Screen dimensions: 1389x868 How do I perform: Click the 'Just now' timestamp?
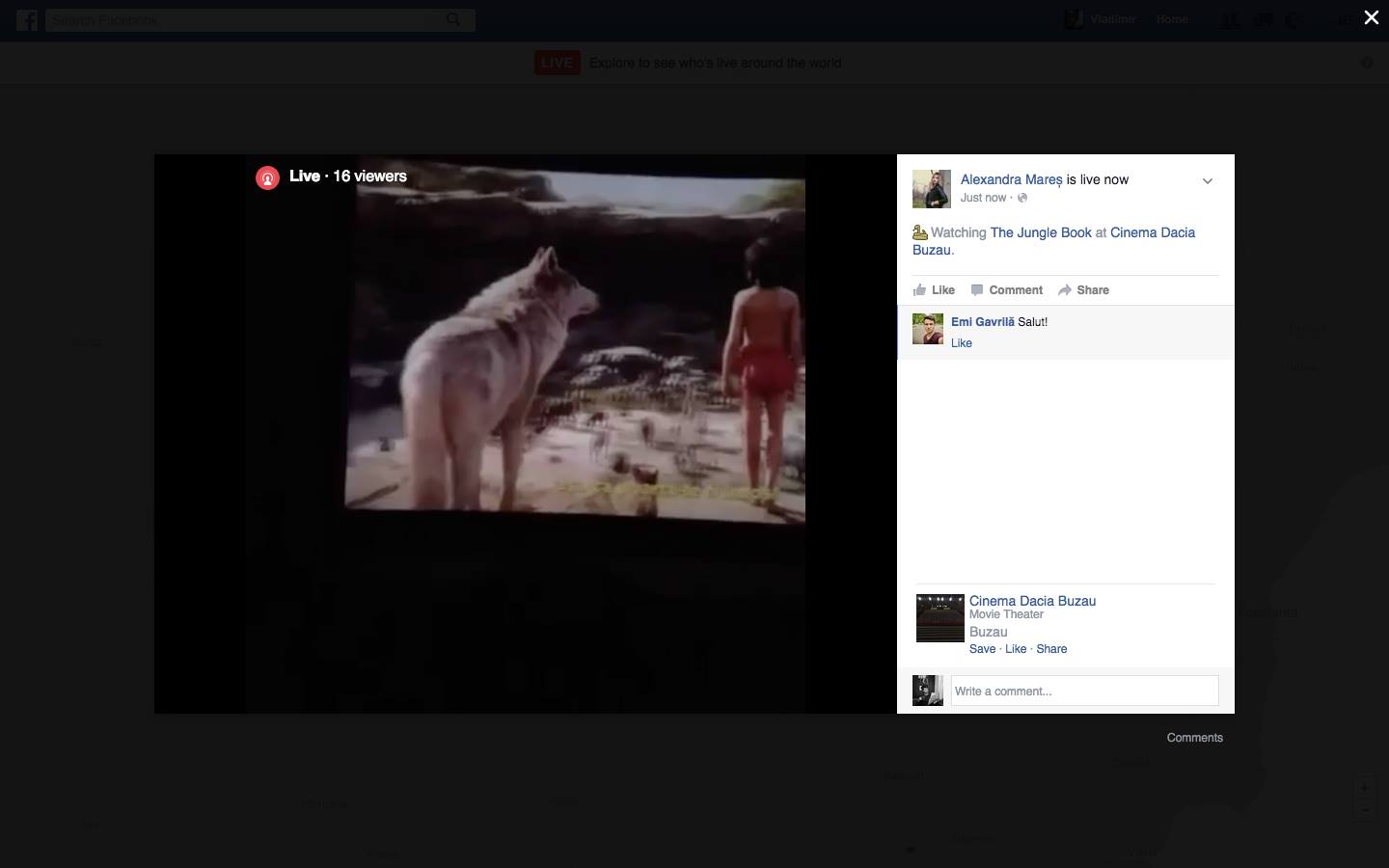[983, 198]
